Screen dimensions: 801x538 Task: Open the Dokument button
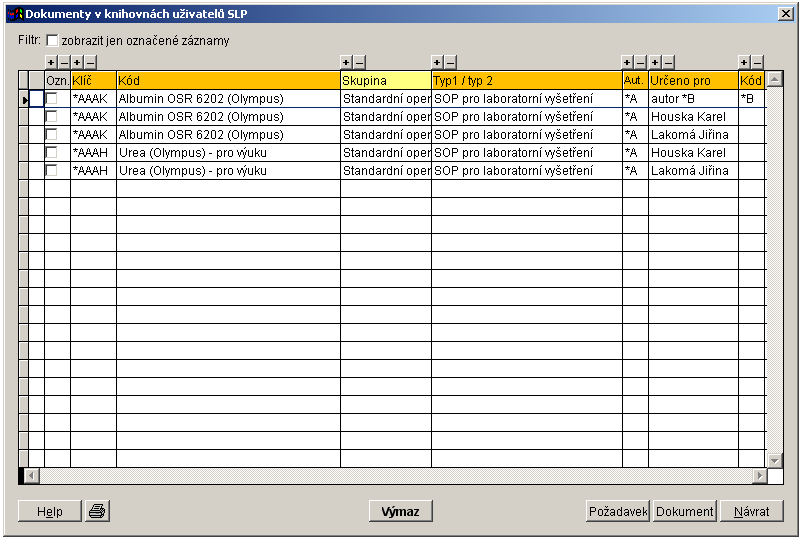click(x=685, y=511)
